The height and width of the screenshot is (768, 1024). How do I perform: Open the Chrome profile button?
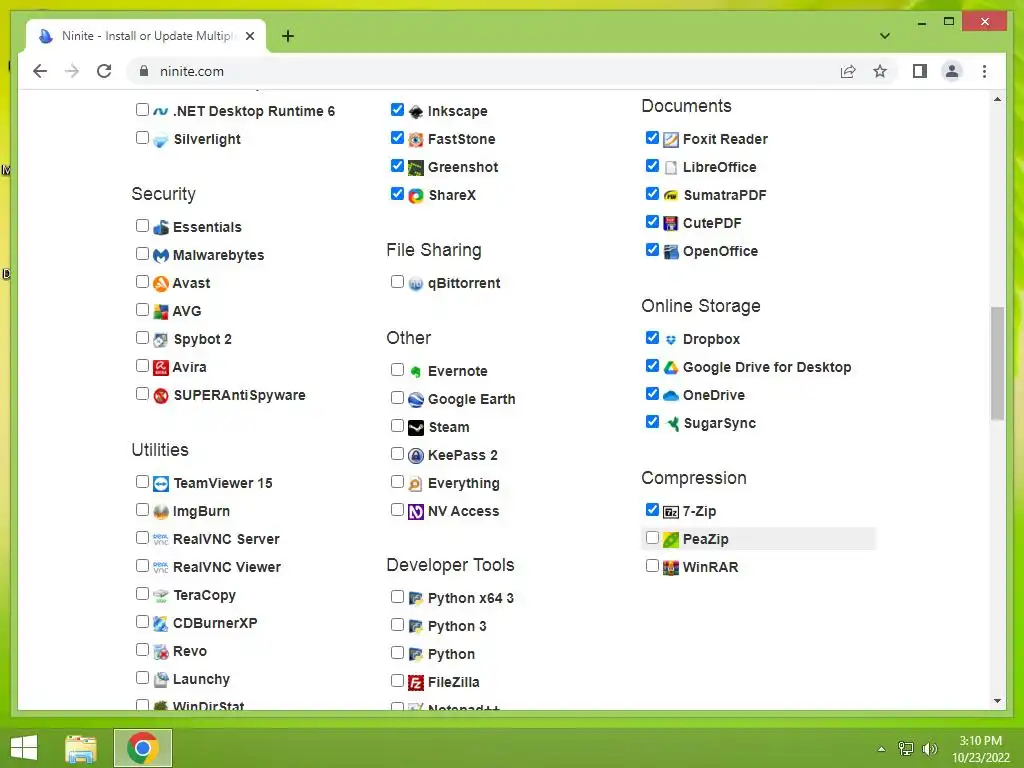point(952,71)
